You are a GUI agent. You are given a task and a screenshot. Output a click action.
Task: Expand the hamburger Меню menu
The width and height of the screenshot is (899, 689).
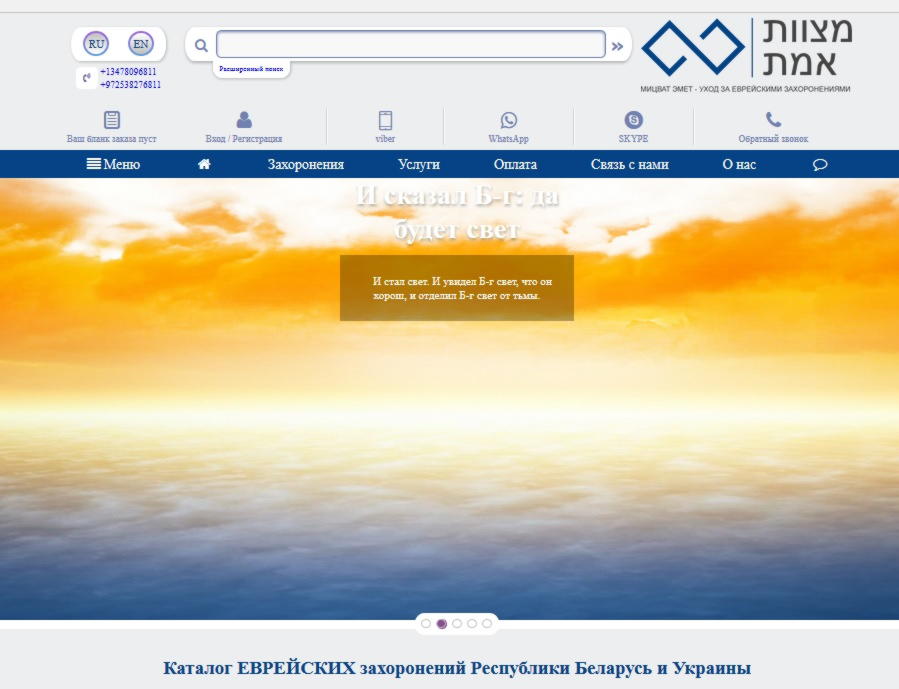pos(113,164)
